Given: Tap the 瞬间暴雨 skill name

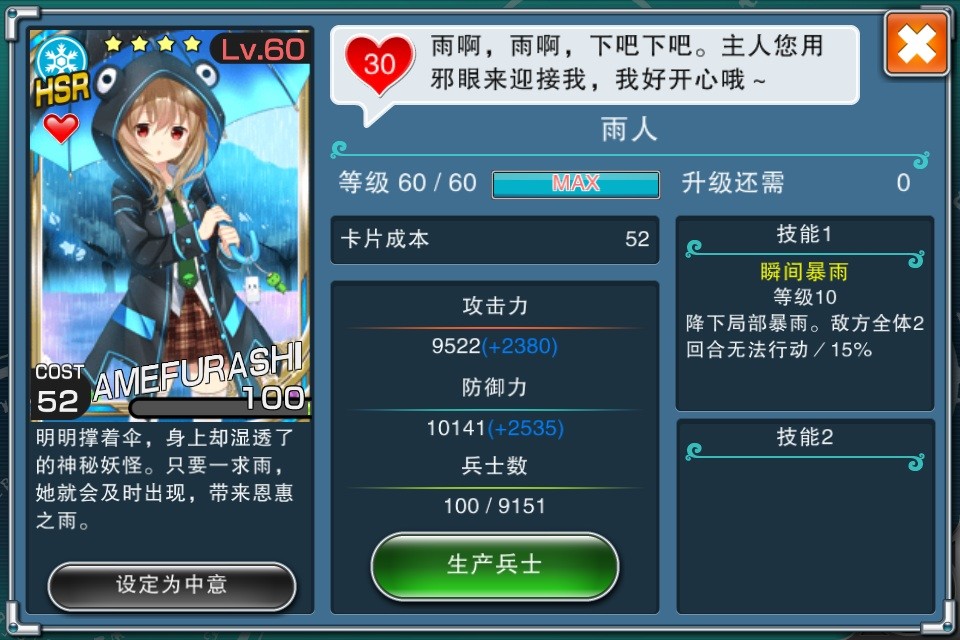Looking at the screenshot, I should 804,271.
